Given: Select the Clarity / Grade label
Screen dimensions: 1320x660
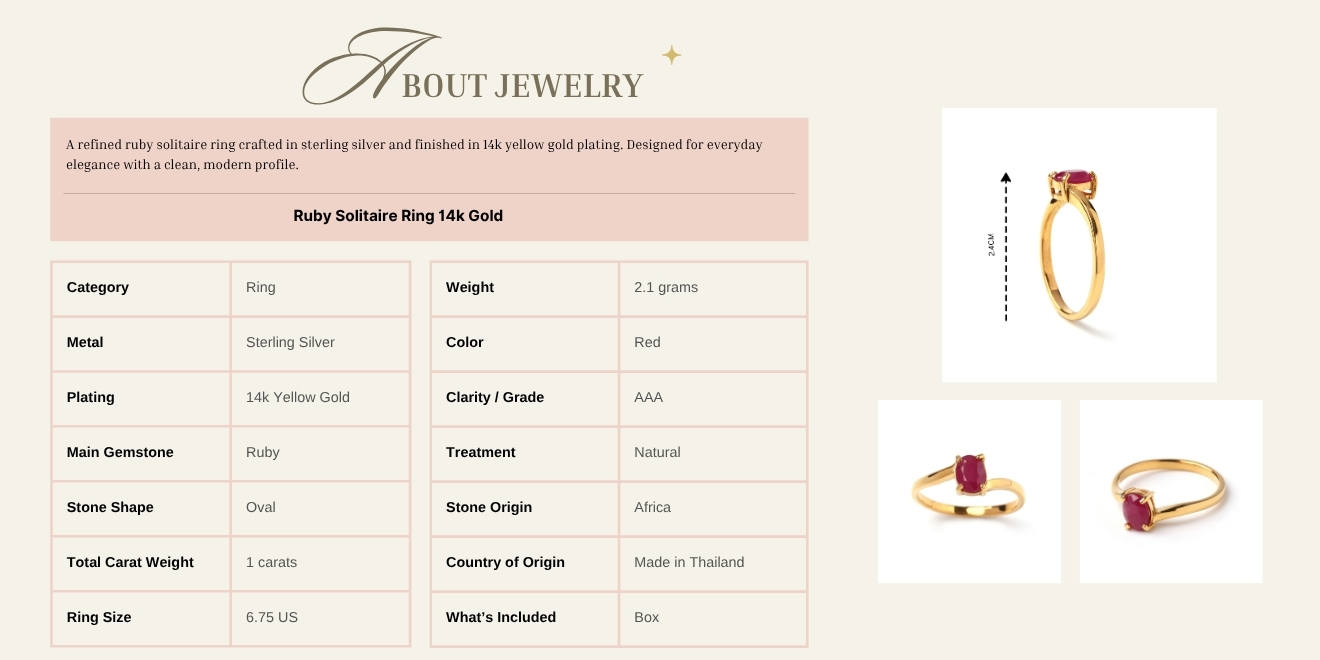Looking at the screenshot, I should 495,397.
